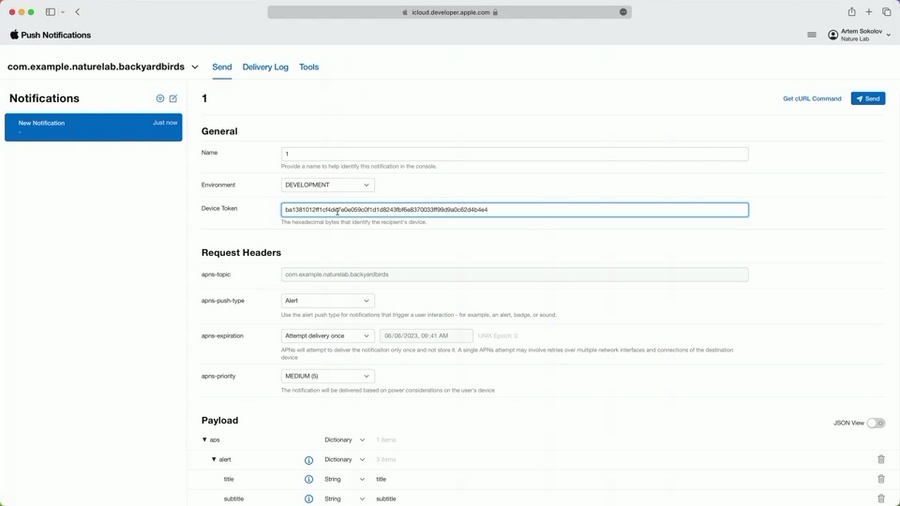Open the apns-priority MEDIUM dropdown

pyautogui.click(x=328, y=376)
